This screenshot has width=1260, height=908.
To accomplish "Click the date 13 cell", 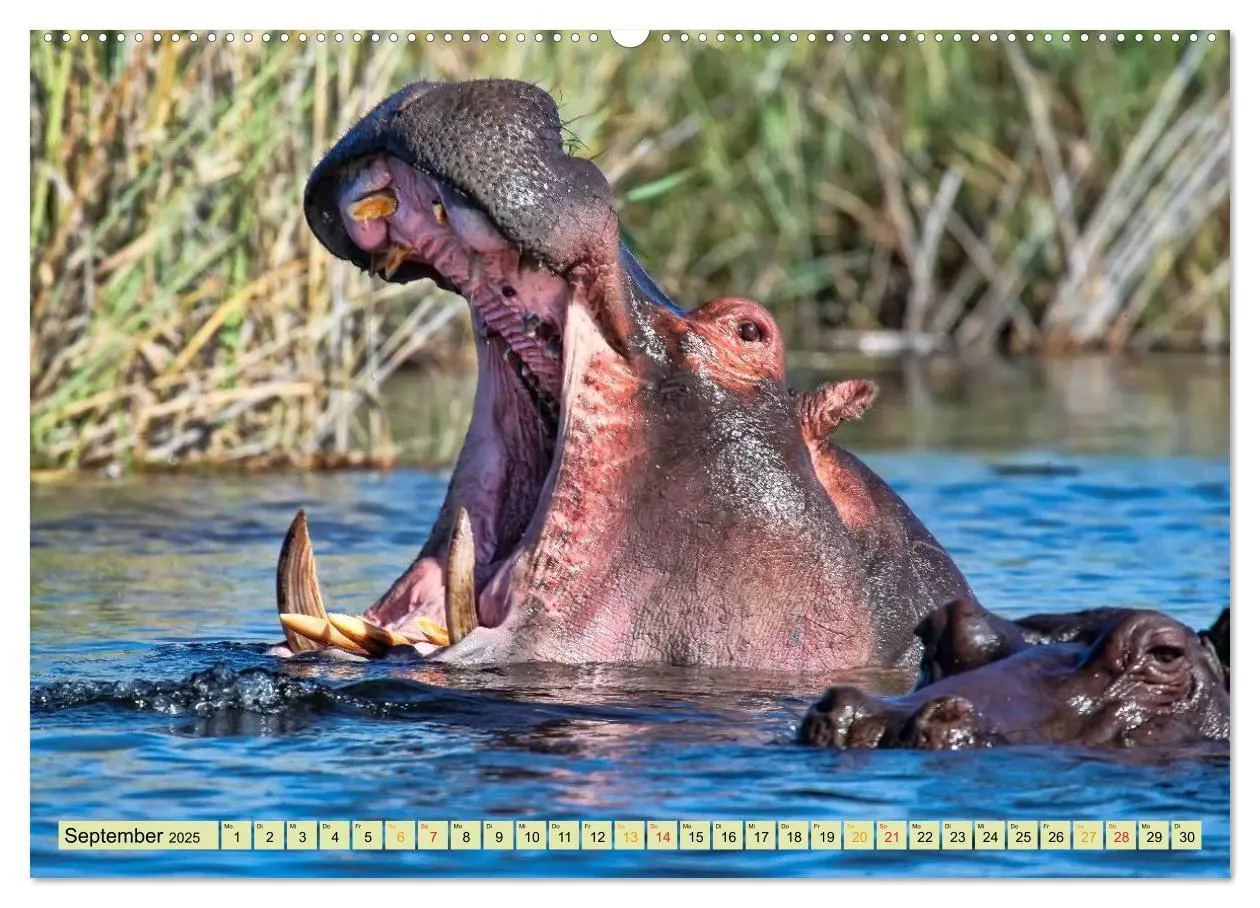I will coord(629,836).
